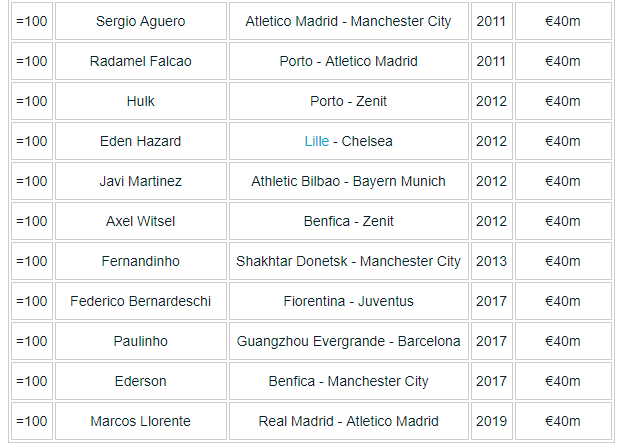
Task: Select the Federico Bernardeschi name cell
Action: (x=140, y=301)
